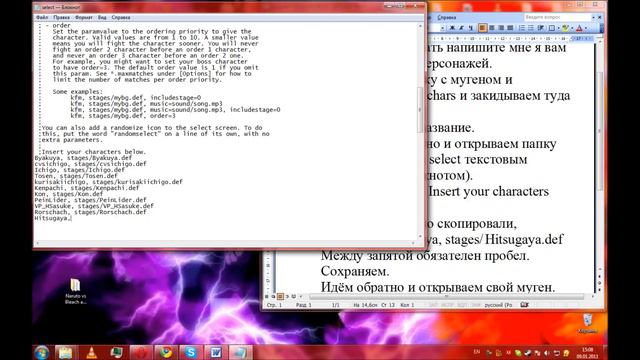The width and height of the screenshot is (640, 360).
Task: Click the taskbar clock showing 15:08
Action: [x=587, y=353]
